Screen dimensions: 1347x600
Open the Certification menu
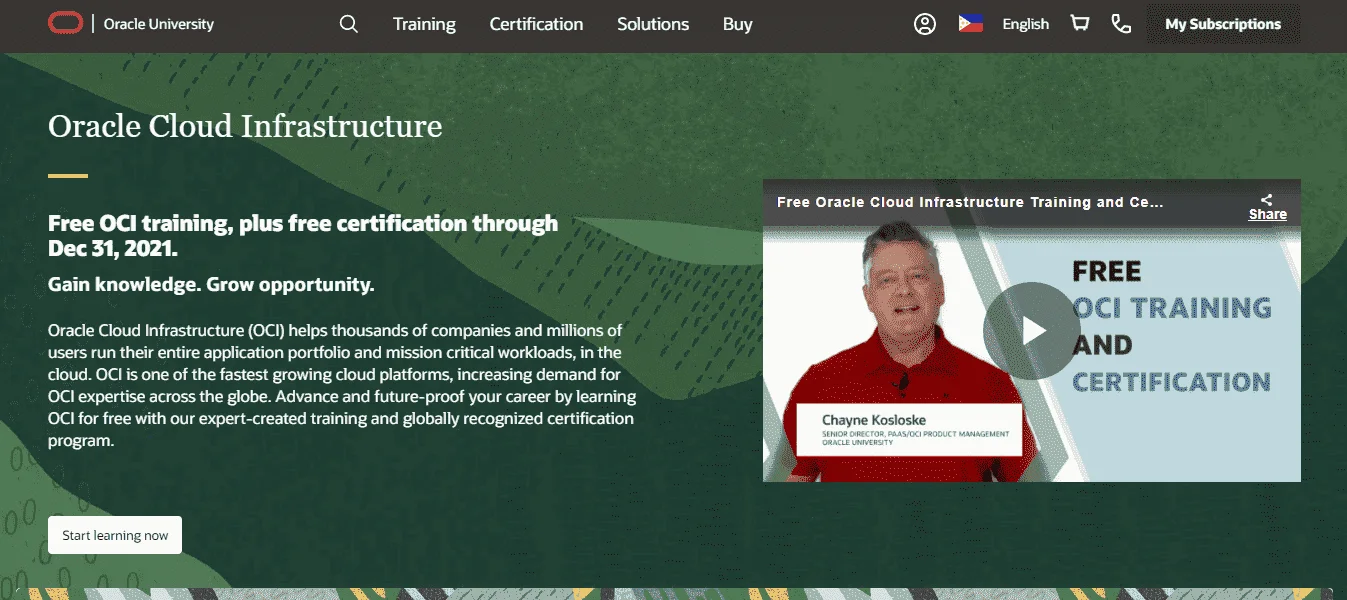[x=536, y=24]
